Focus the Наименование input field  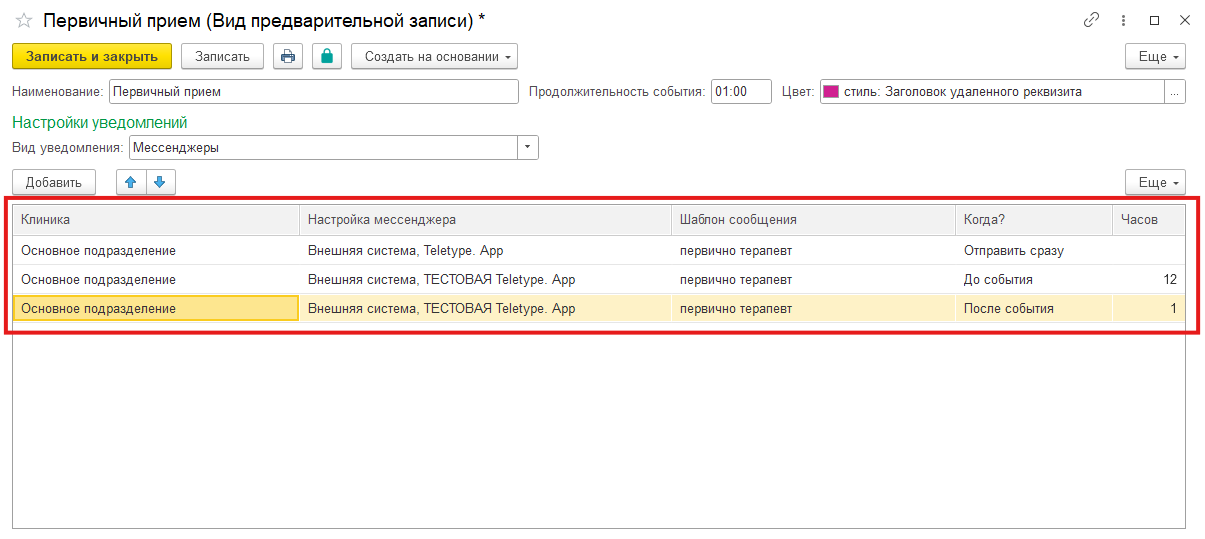coord(314,92)
